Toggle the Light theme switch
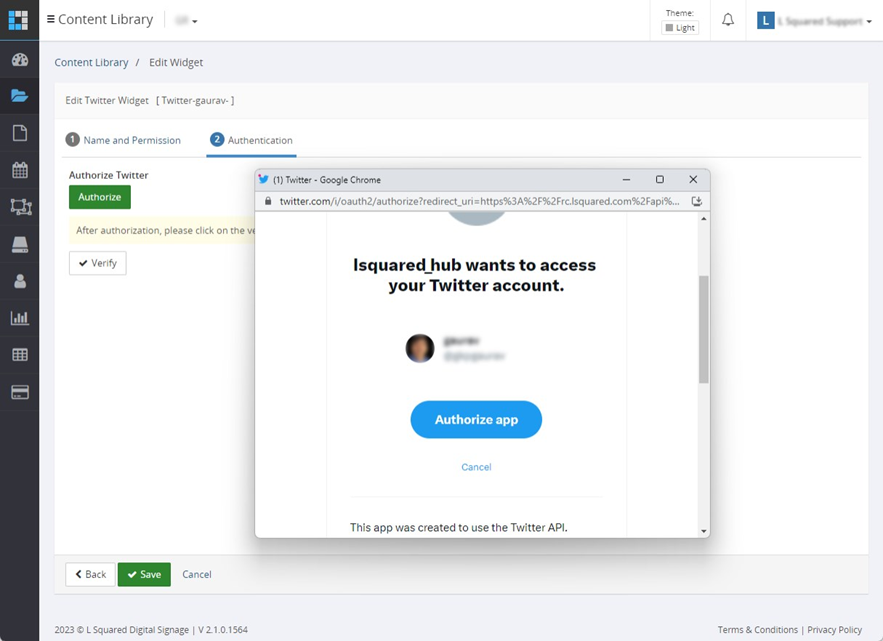This screenshot has height=641, width=883. tap(680, 28)
